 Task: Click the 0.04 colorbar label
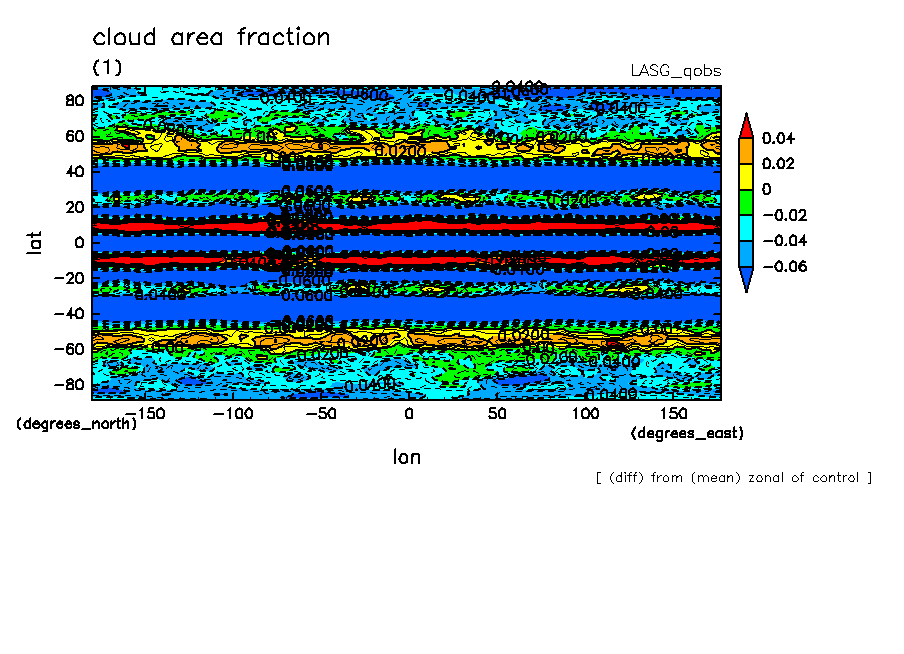click(776, 138)
